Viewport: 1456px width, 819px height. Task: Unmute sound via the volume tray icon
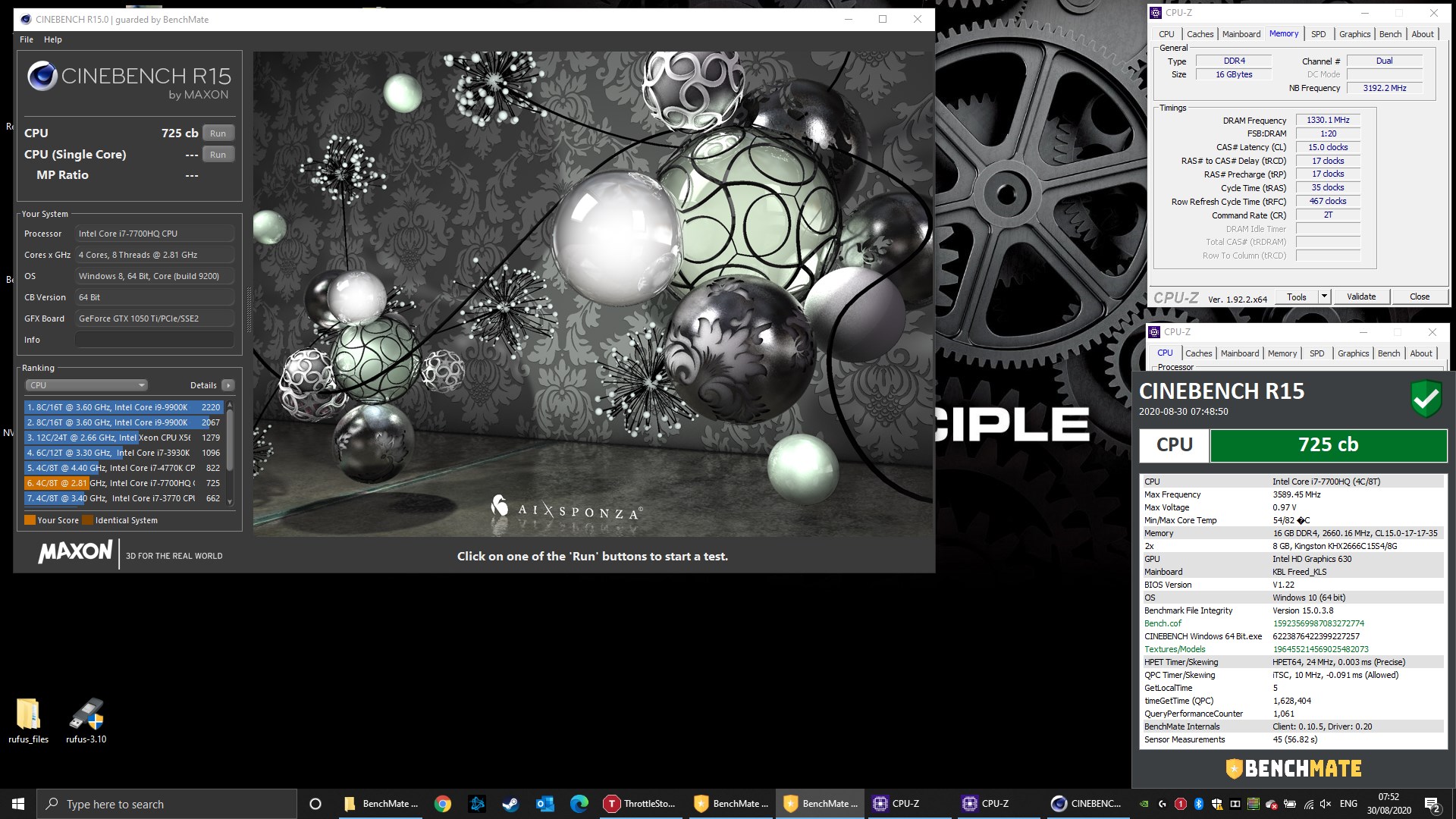1326,804
